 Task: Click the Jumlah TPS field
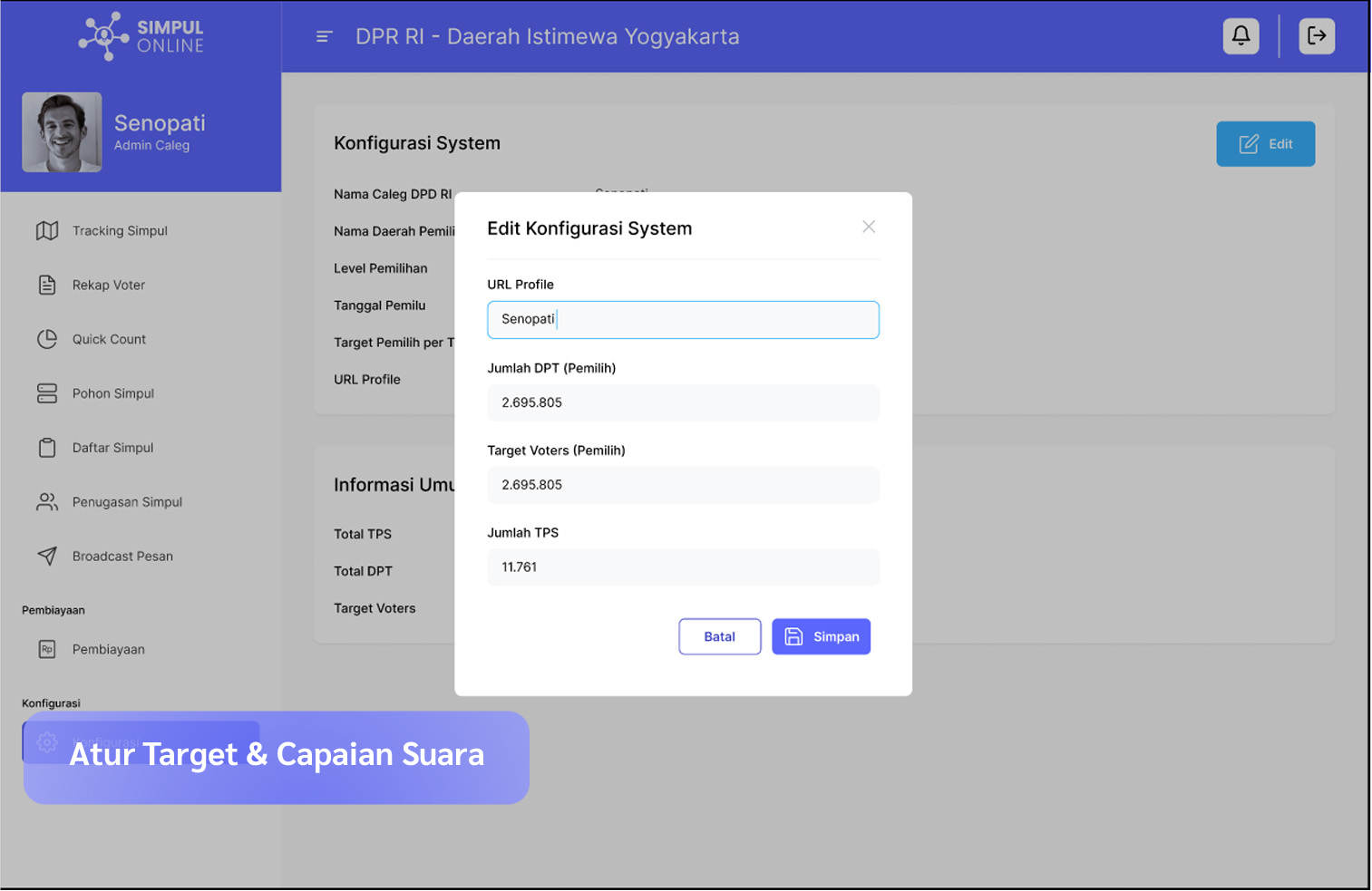(683, 567)
